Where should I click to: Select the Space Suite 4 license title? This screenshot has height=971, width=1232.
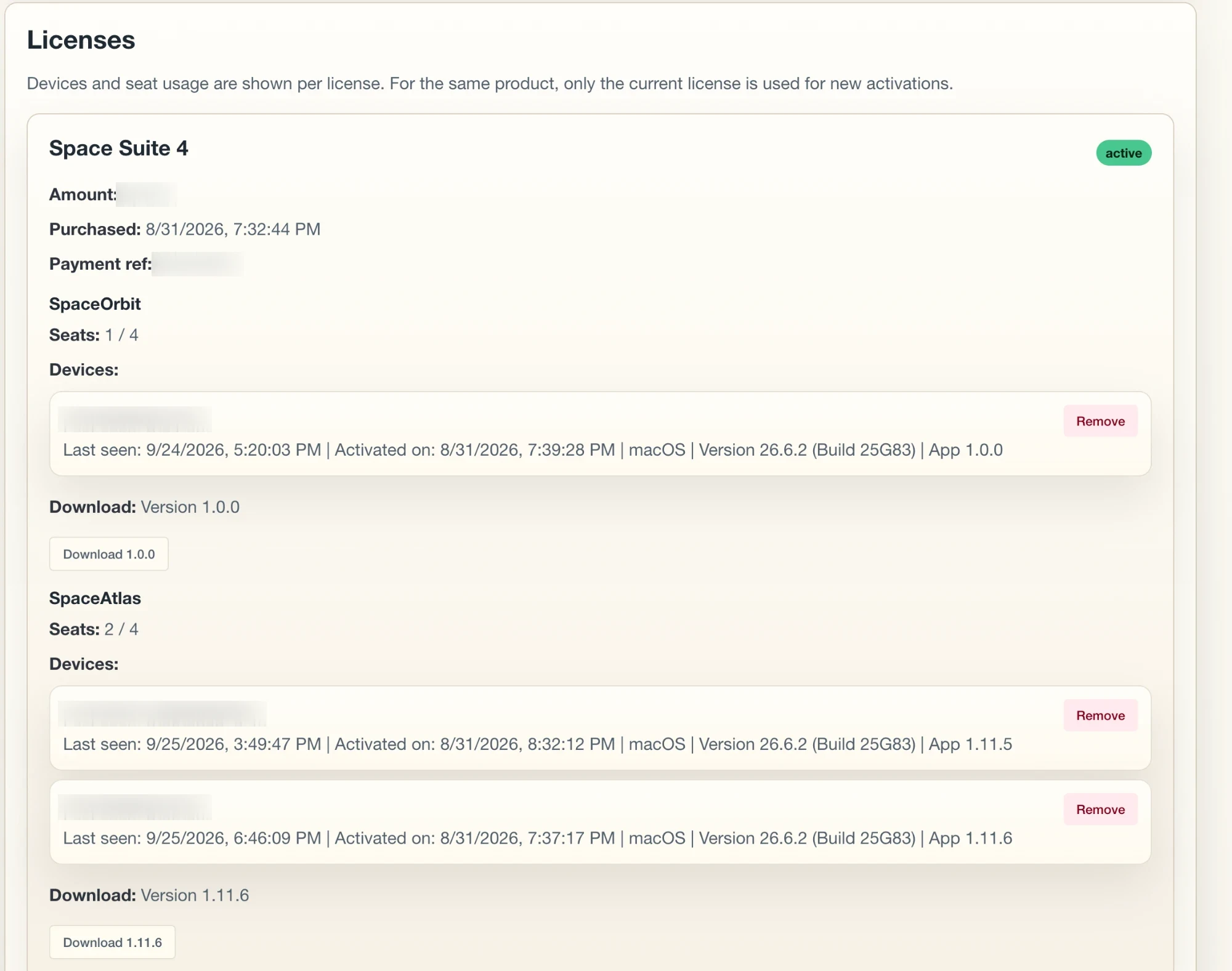(x=119, y=148)
